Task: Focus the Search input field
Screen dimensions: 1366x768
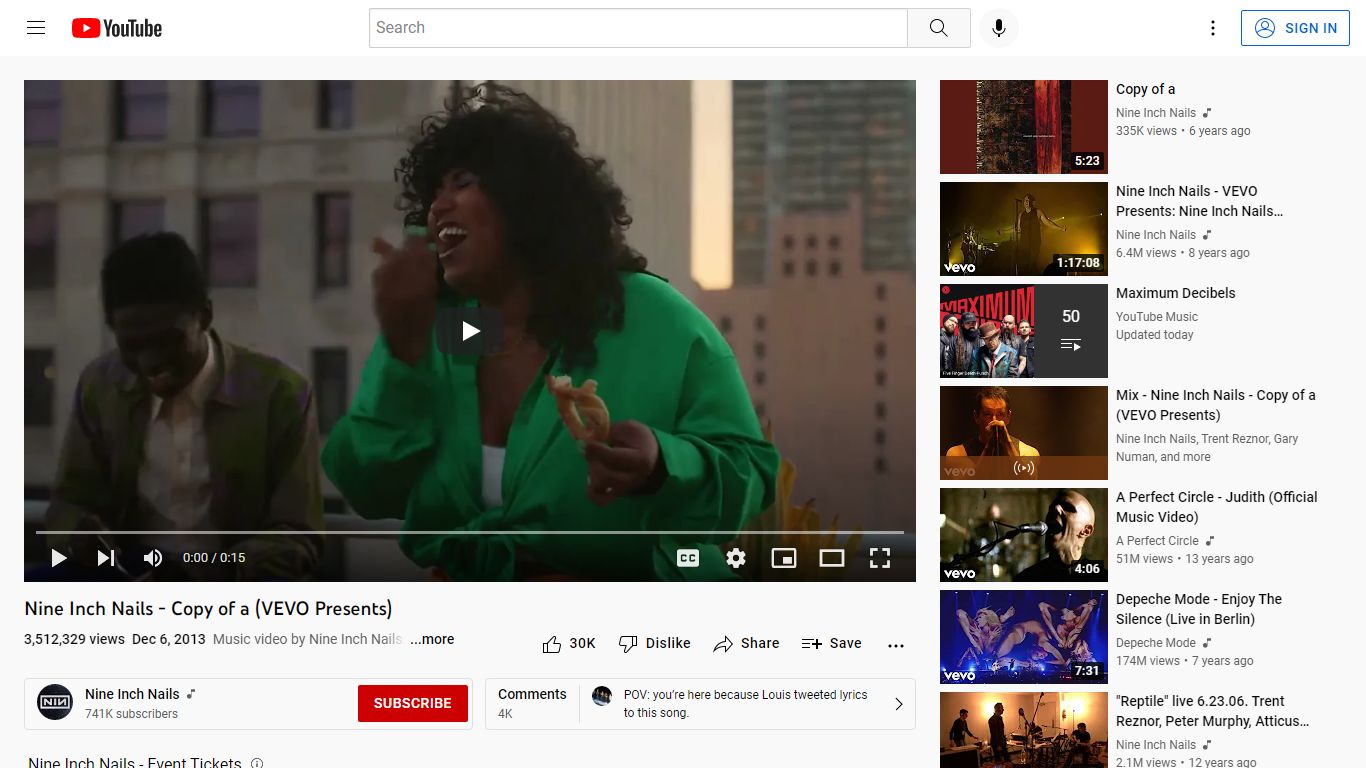Action: tap(638, 28)
